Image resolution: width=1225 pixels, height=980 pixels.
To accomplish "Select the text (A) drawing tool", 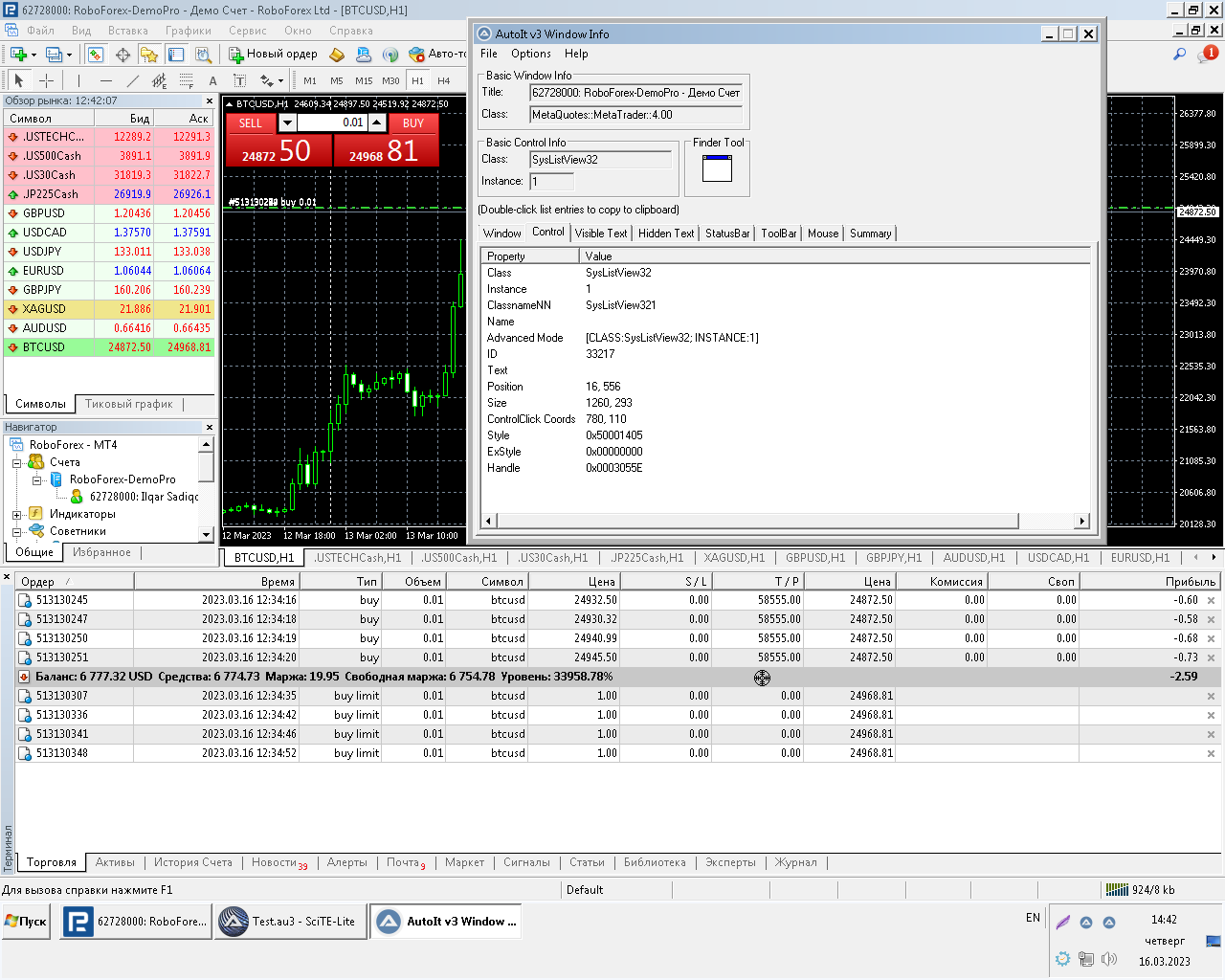I will click(x=212, y=80).
